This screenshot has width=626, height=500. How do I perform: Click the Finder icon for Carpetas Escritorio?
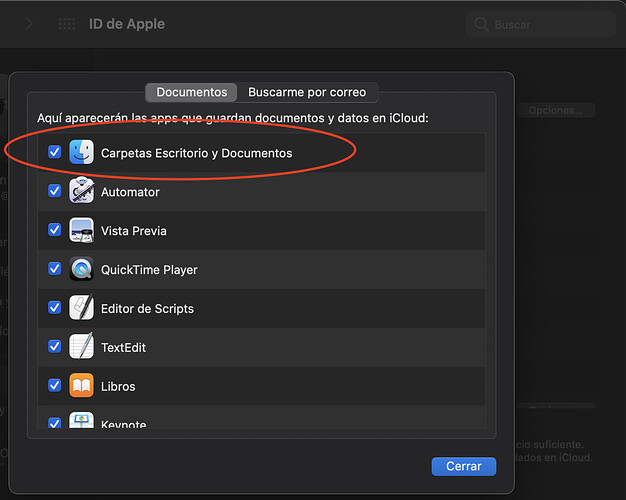81,152
